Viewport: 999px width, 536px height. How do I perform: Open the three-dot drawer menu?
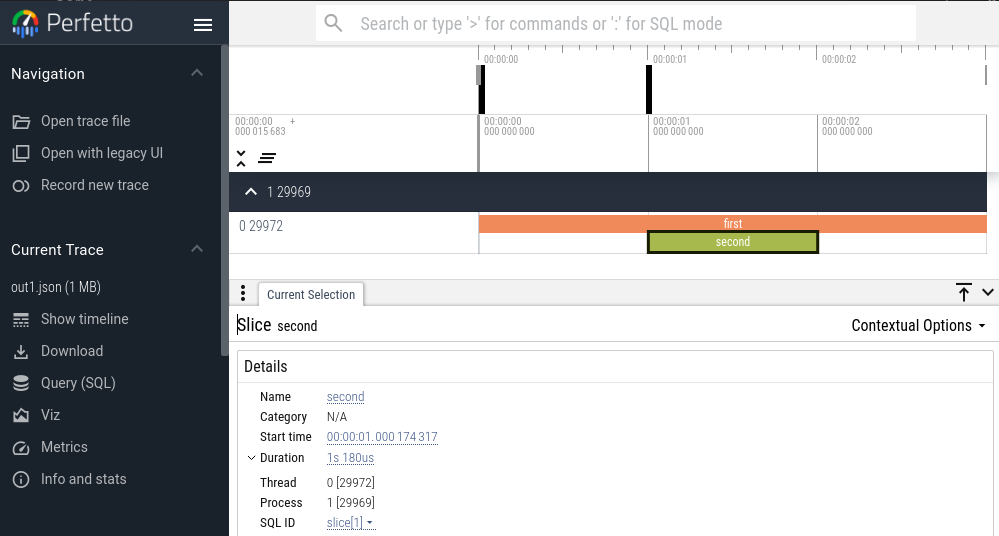tap(243, 293)
